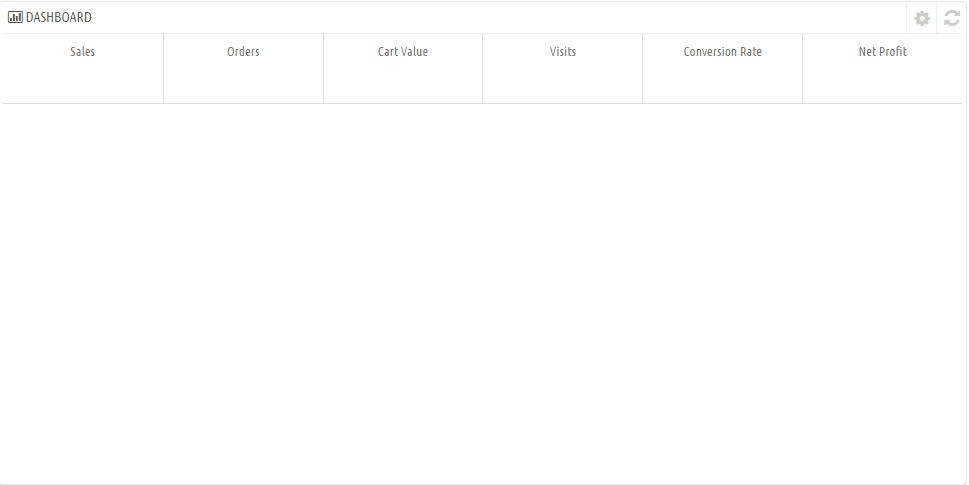Viewport: 969px width, 485px height.
Task: Select the Net Profit tab
Action: point(882,69)
